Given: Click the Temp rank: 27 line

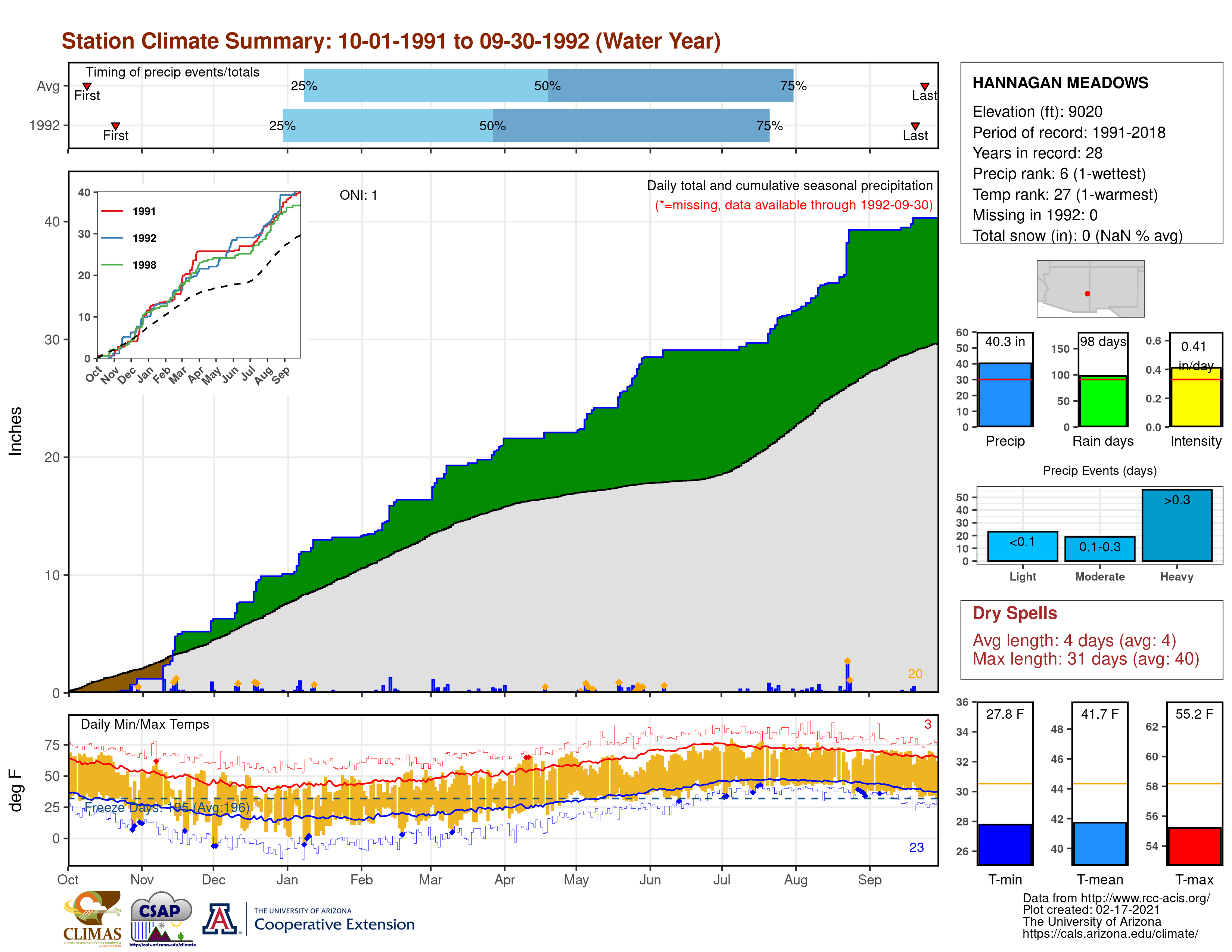Looking at the screenshot, I should pyautogui.click(x=1065, y=195).
